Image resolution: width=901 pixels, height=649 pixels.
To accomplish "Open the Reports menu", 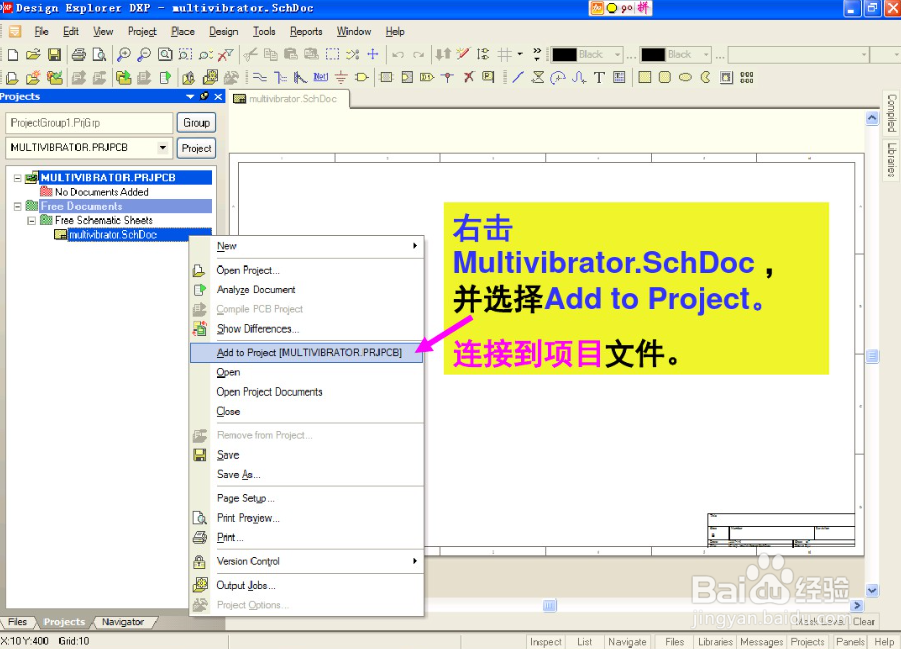I will pos(306,32).
